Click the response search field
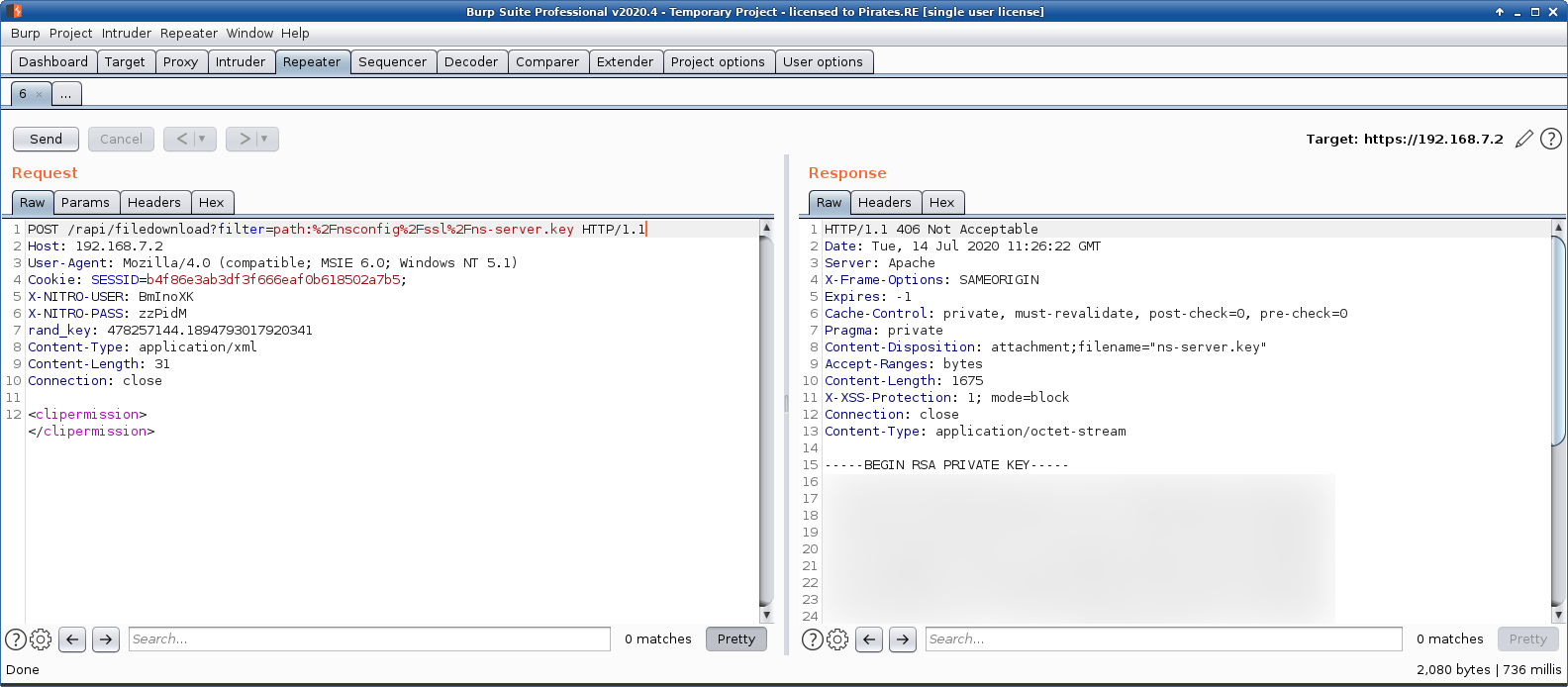 pos(1164,639)
